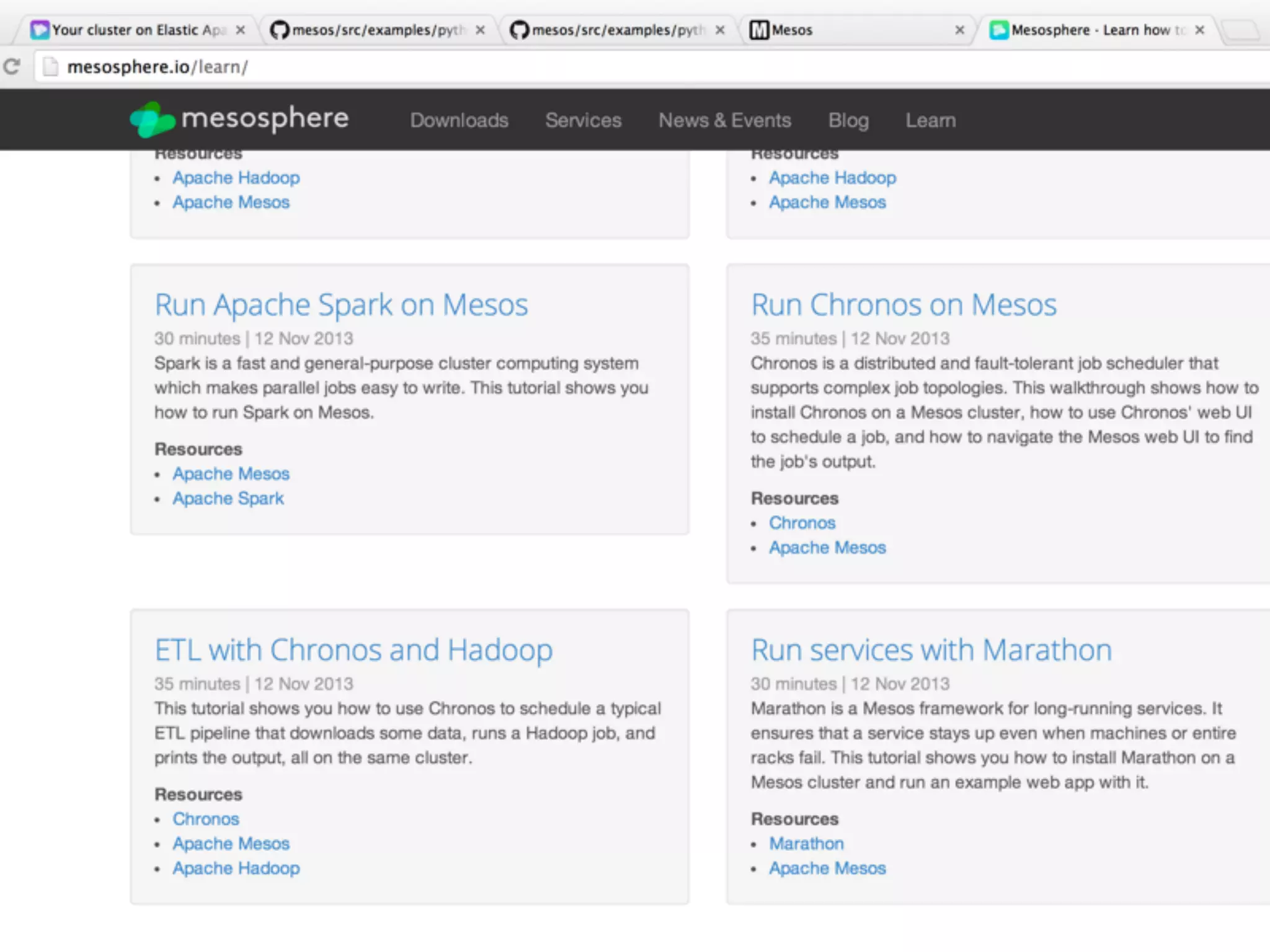Click the Mesosphere tab favicon

pyautogui.click(x=998, y=30)
